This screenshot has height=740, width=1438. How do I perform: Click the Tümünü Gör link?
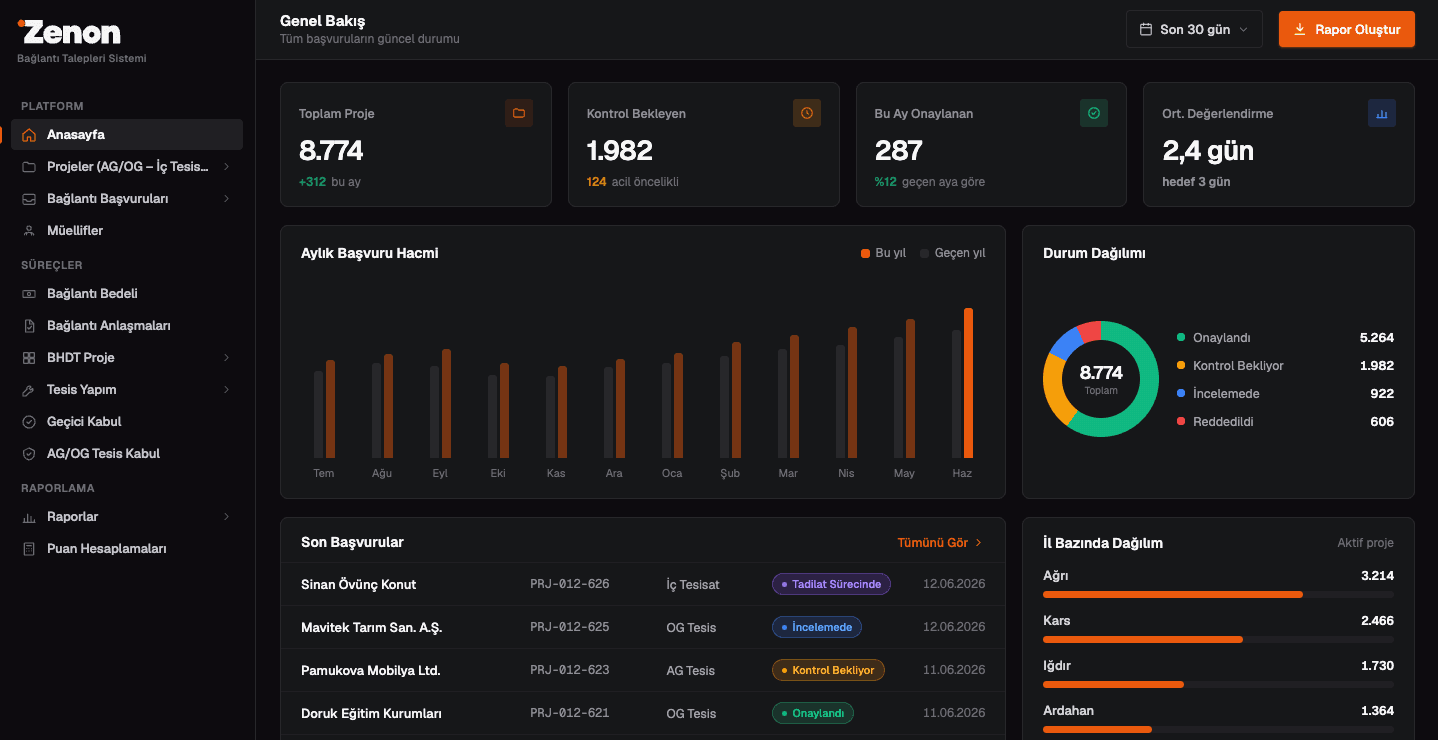pyautogui.click(x=940, y=543)
